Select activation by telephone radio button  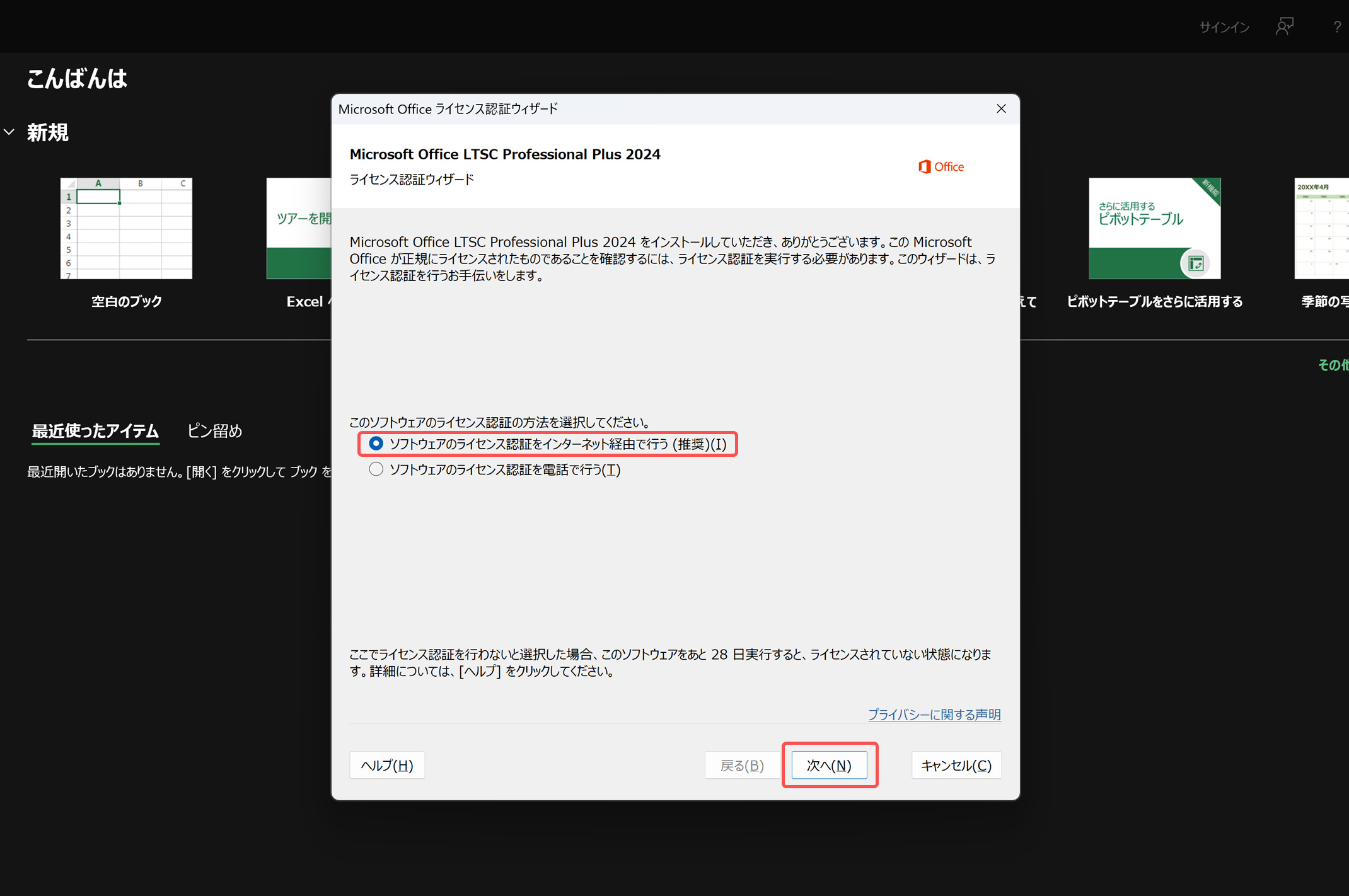[x=376, y=469]
